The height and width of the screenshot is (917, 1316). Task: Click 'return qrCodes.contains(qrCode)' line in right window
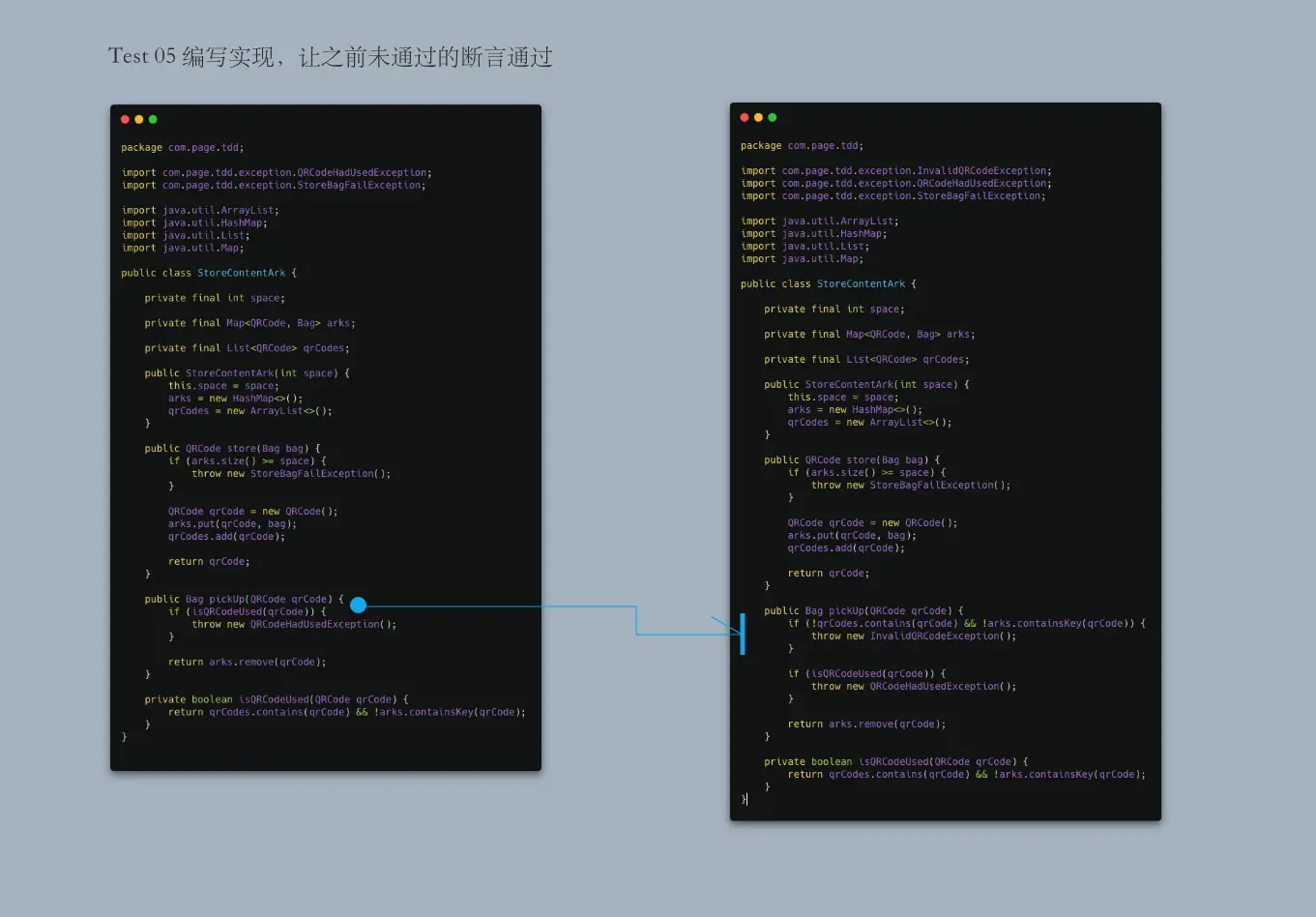point(966,775)
